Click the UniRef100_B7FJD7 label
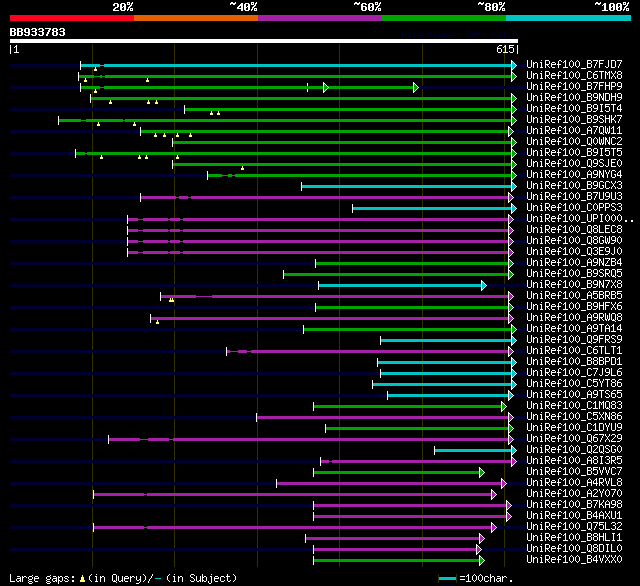This screenshot has height=586, width=640. pos(574,64)
